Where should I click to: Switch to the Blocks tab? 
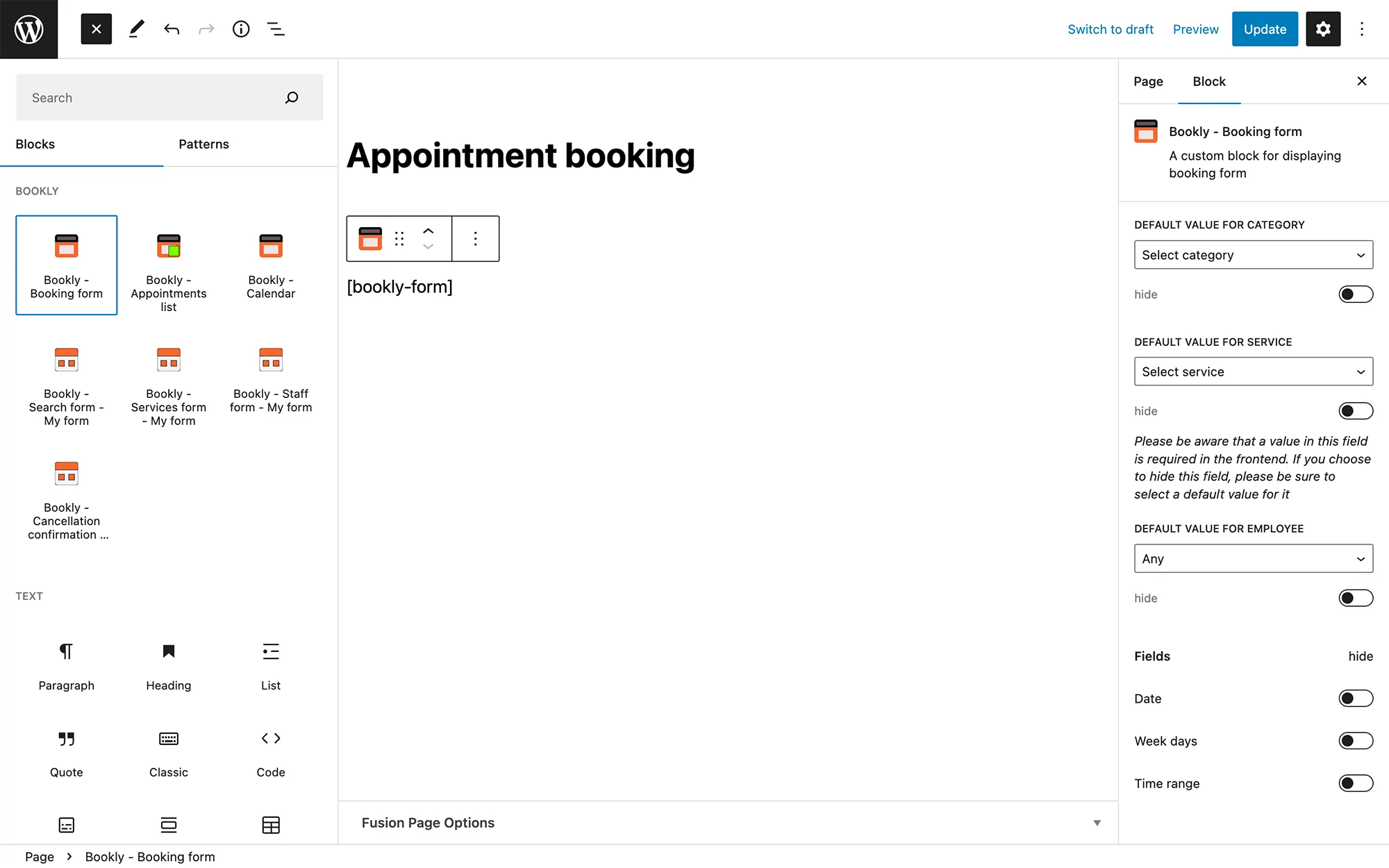click(x=82, y=144)
